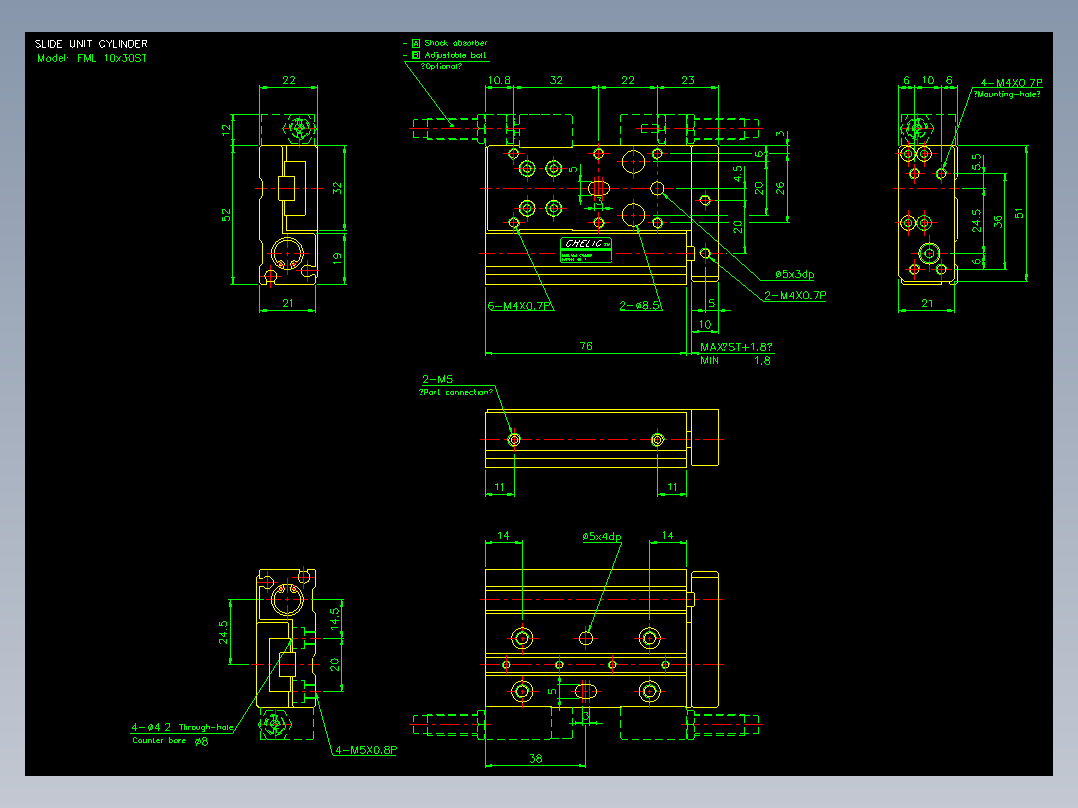Click the 52 height dimension on the left view

coord(226,215)
